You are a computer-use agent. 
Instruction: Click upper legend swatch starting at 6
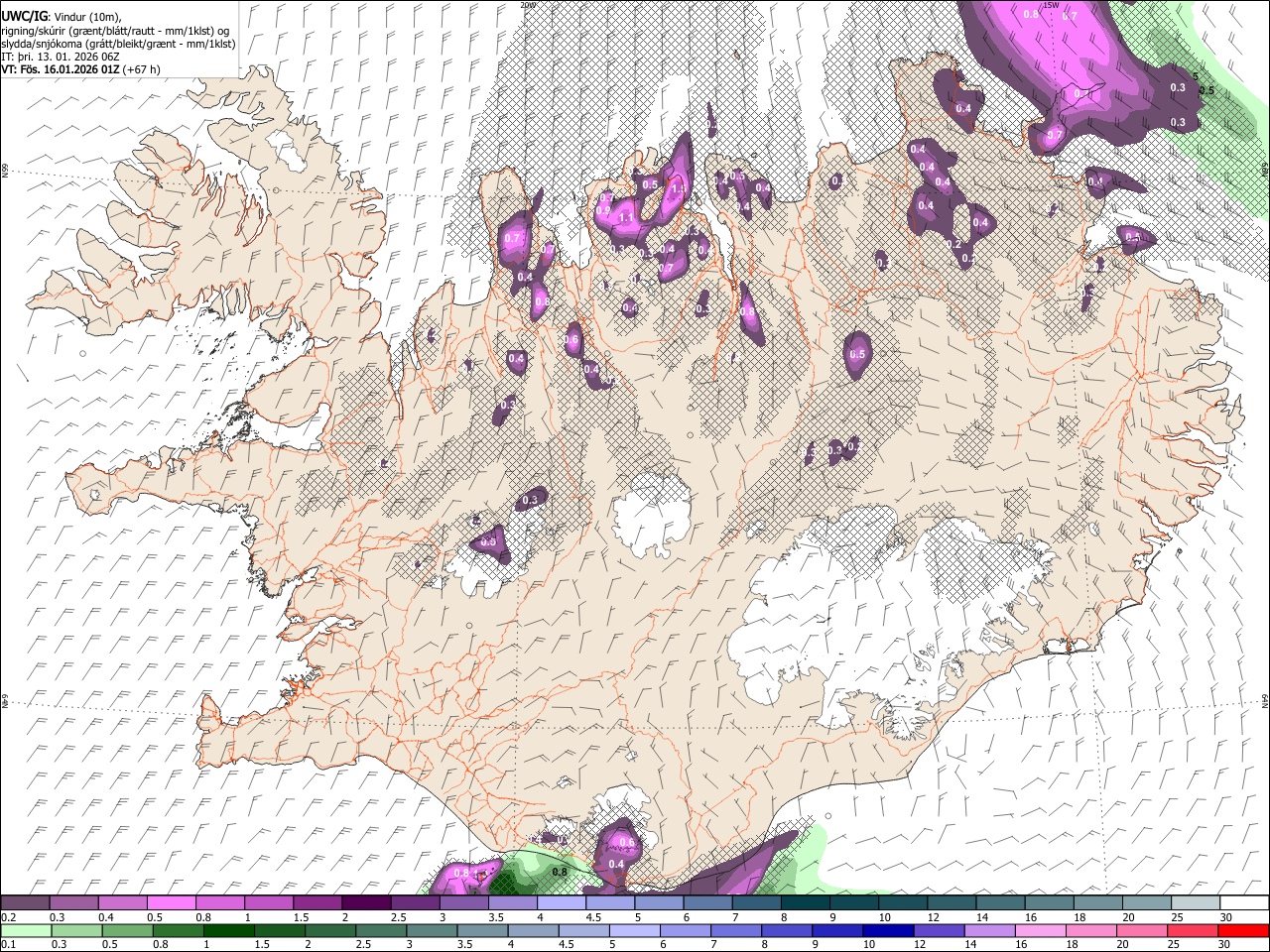707,902
